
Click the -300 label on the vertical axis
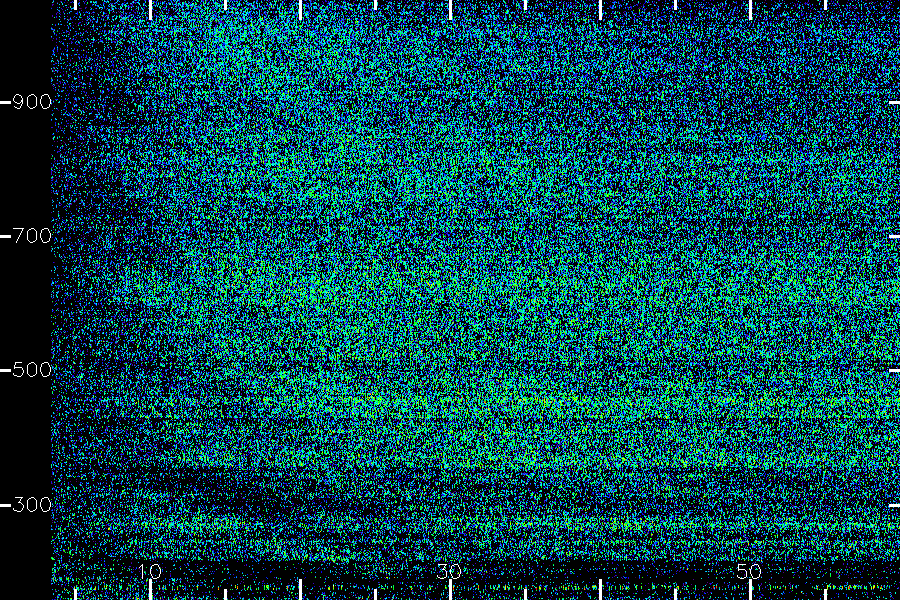coord(27,505)
